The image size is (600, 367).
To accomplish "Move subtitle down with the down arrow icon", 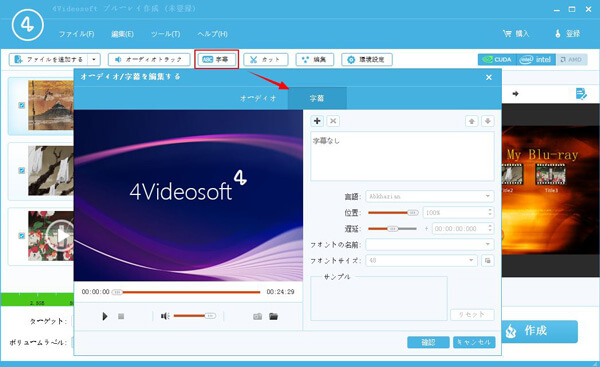I will [488, 121].
